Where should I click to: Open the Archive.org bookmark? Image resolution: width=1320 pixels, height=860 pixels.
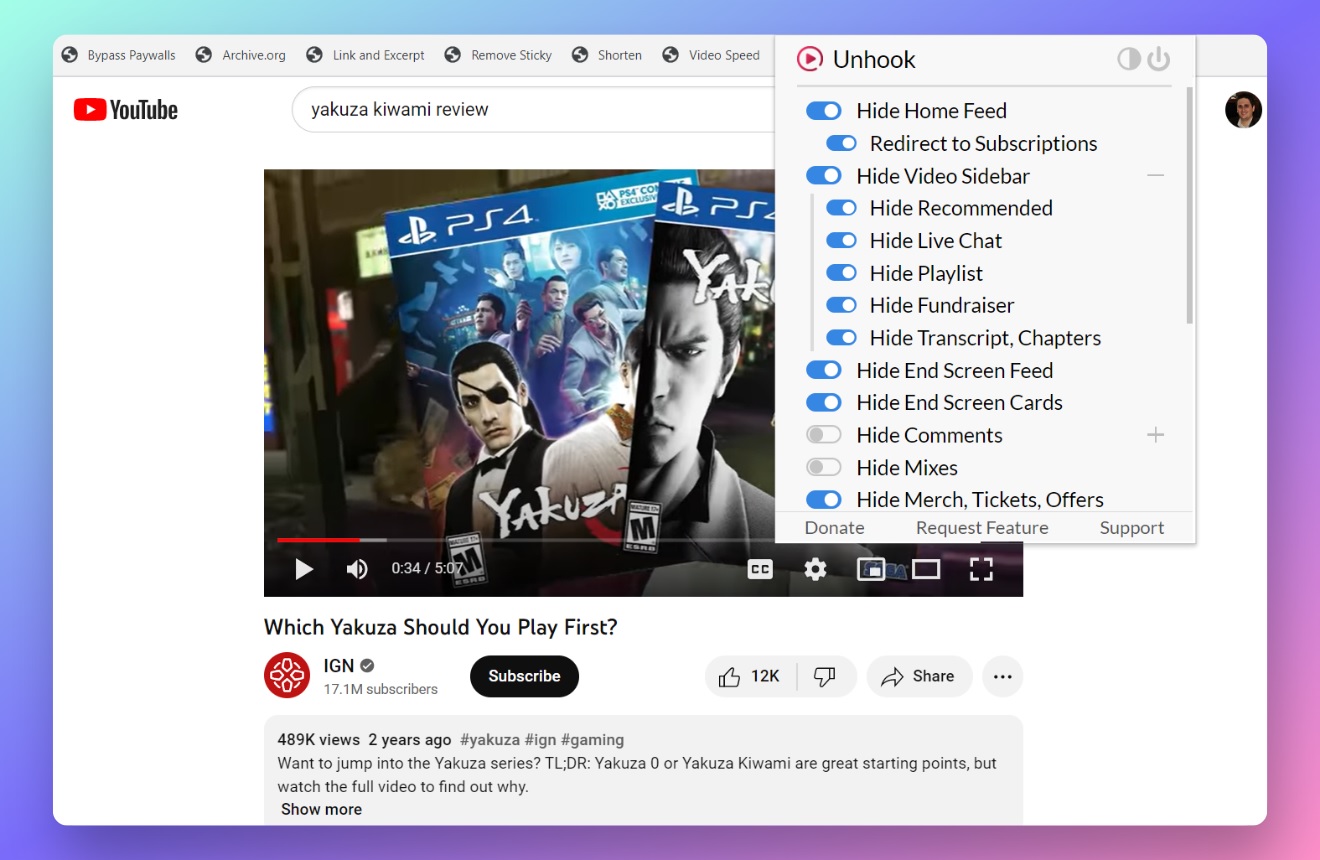pyautogui.click(x=241, y=55)
